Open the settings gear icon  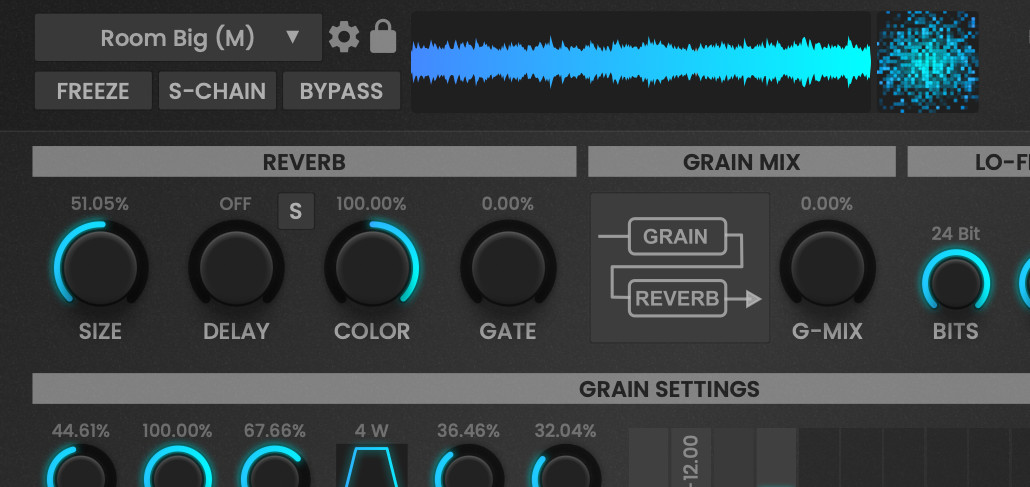click(x=344, y=39)
